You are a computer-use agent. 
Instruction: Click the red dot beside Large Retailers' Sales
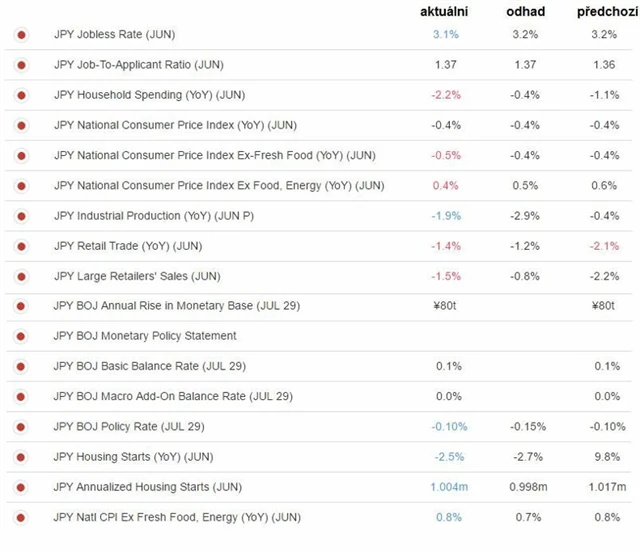(x=21, y=276)
